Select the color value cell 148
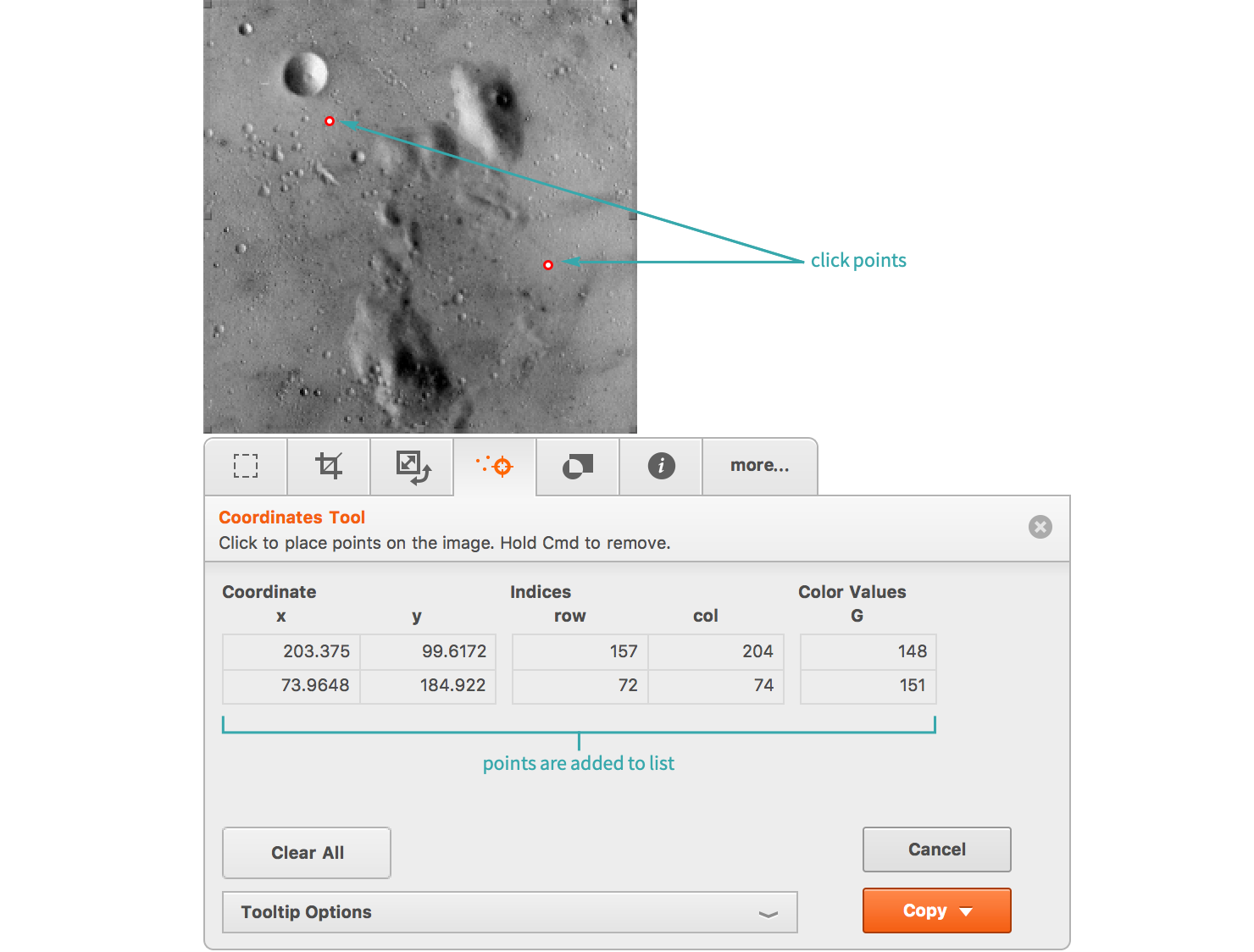This screenshot has width=1254, height=952. pos(868,651)
